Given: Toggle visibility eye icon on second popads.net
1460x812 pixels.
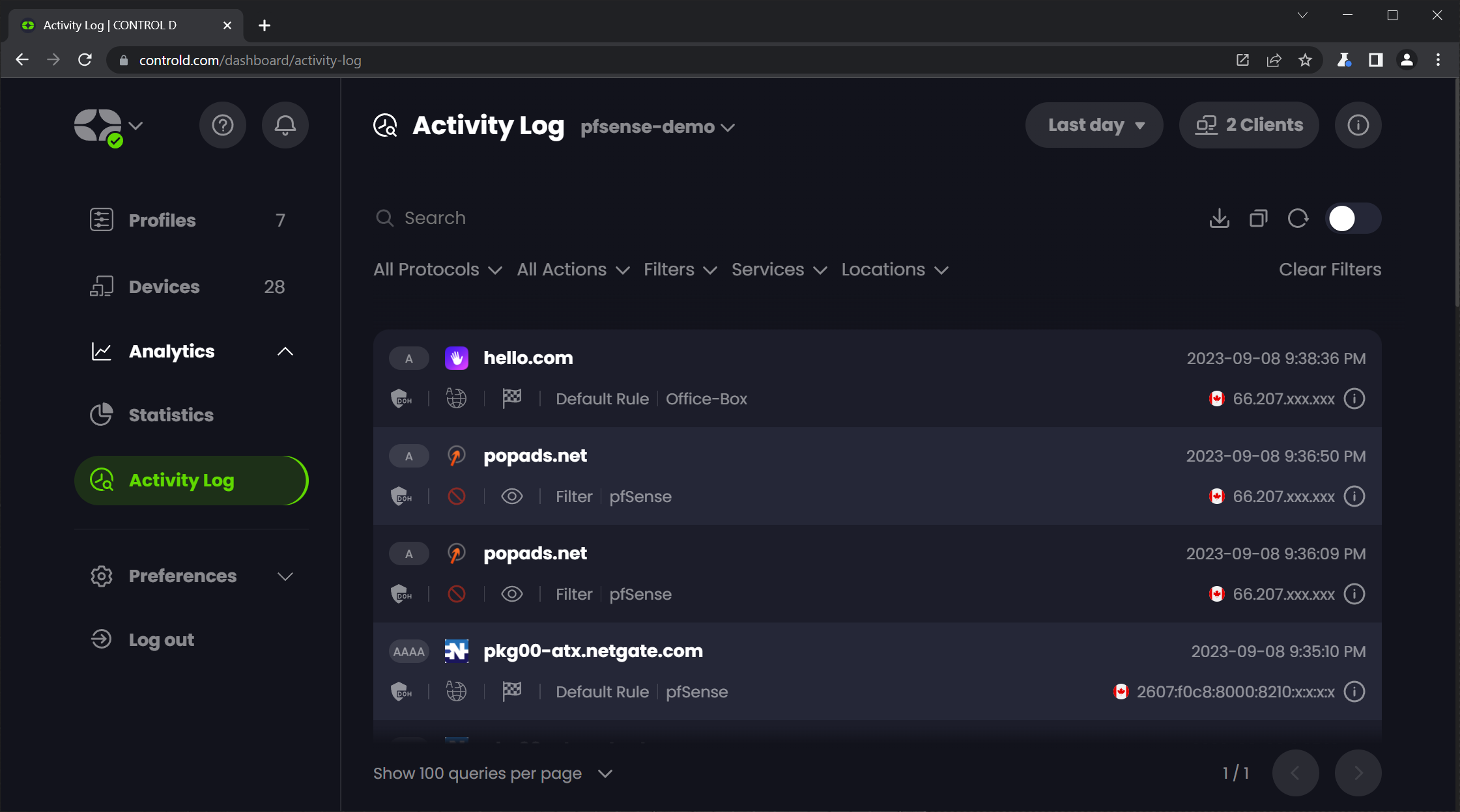Looking at the screenshot, I should coord(512,593).
